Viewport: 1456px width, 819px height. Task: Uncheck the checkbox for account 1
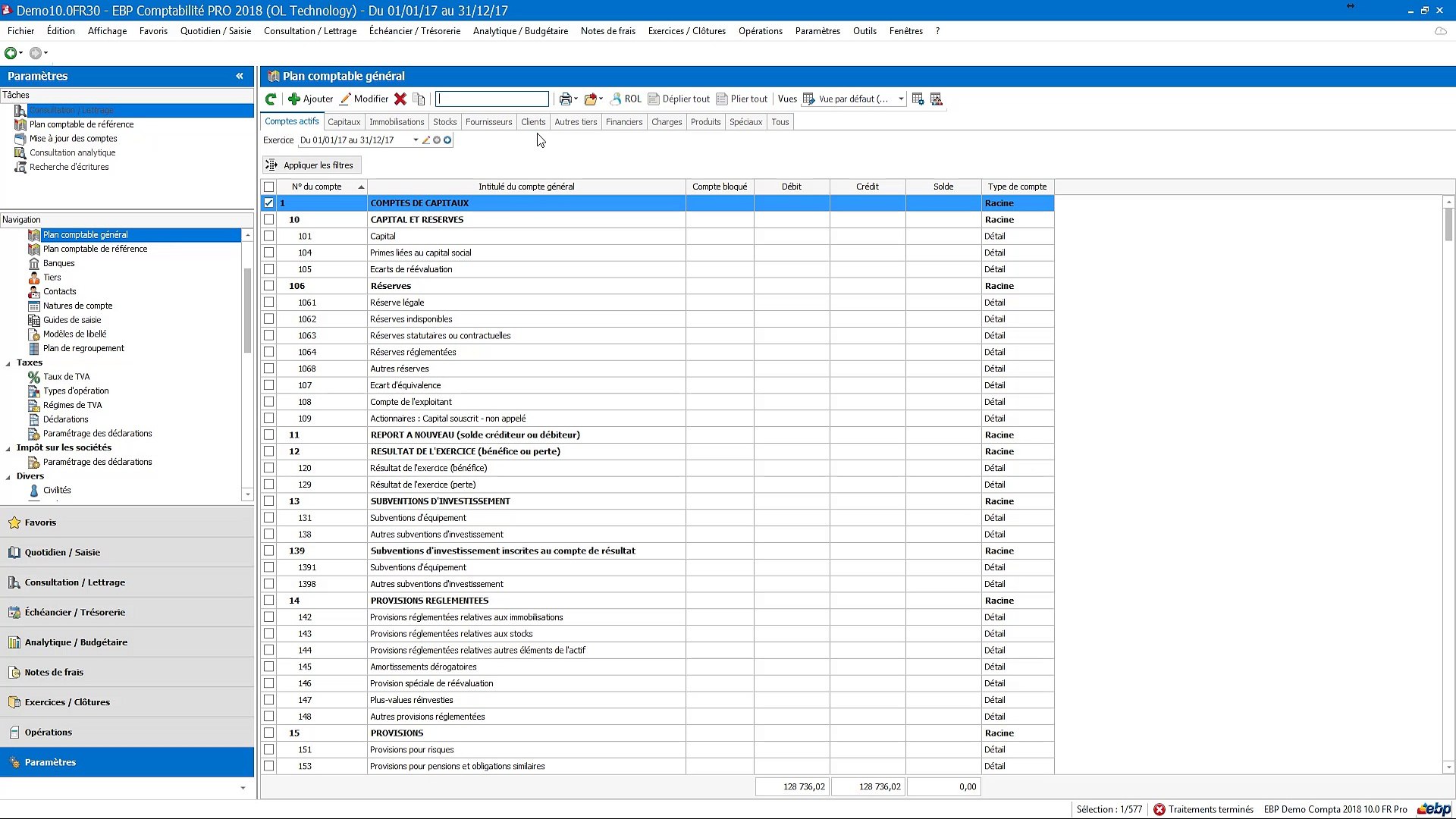pos(269,203)
